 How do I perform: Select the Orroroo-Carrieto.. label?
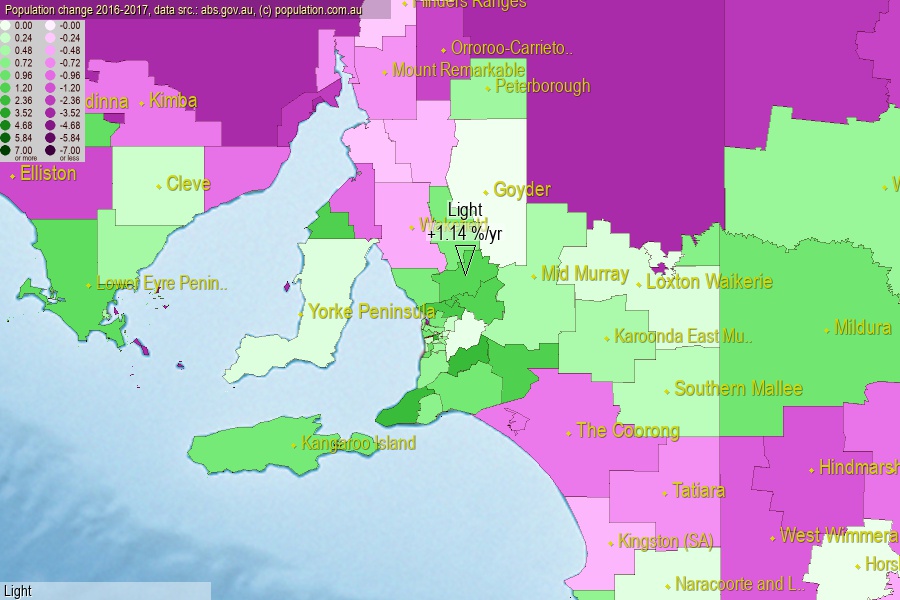[512, 48]
